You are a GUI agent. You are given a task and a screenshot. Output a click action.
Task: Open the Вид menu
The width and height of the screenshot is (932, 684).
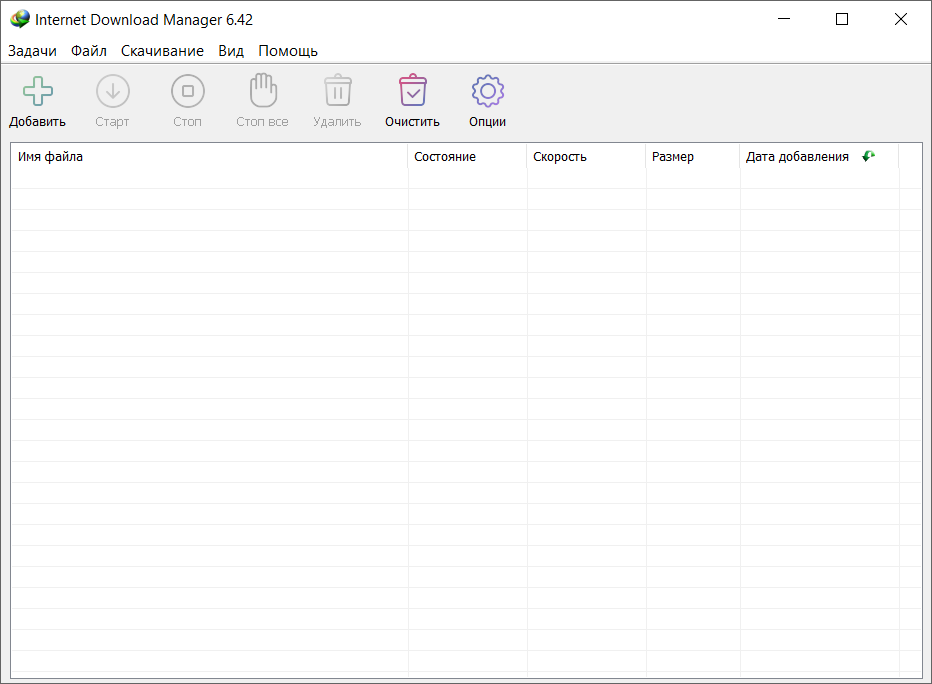point(231,51)
